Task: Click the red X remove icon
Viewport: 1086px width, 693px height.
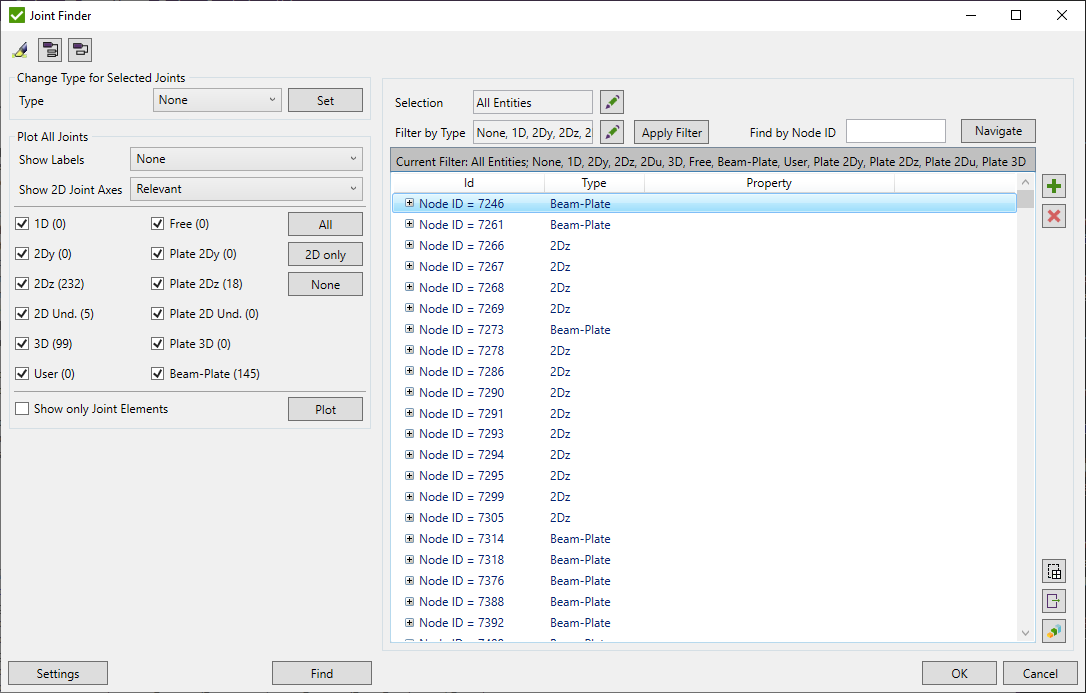Action: pyautogui.click(x=1053, y=216)
